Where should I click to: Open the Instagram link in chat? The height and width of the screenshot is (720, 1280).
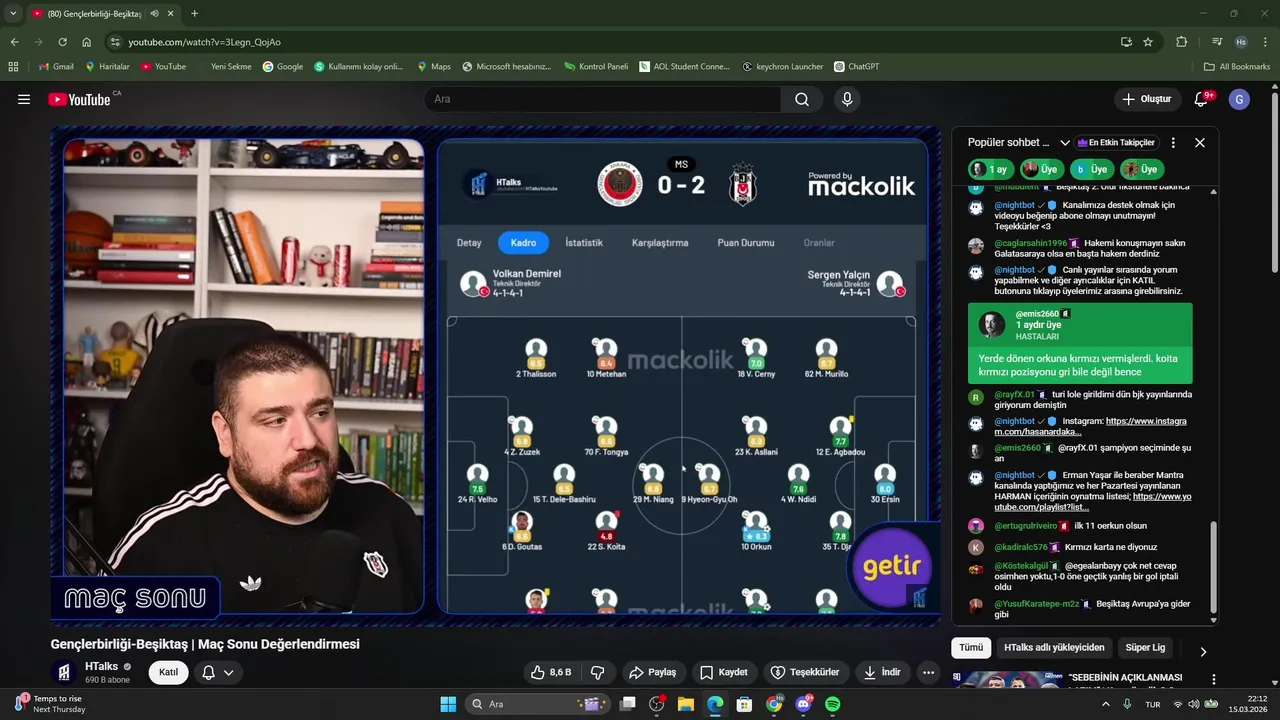[x=1090, y=426]
